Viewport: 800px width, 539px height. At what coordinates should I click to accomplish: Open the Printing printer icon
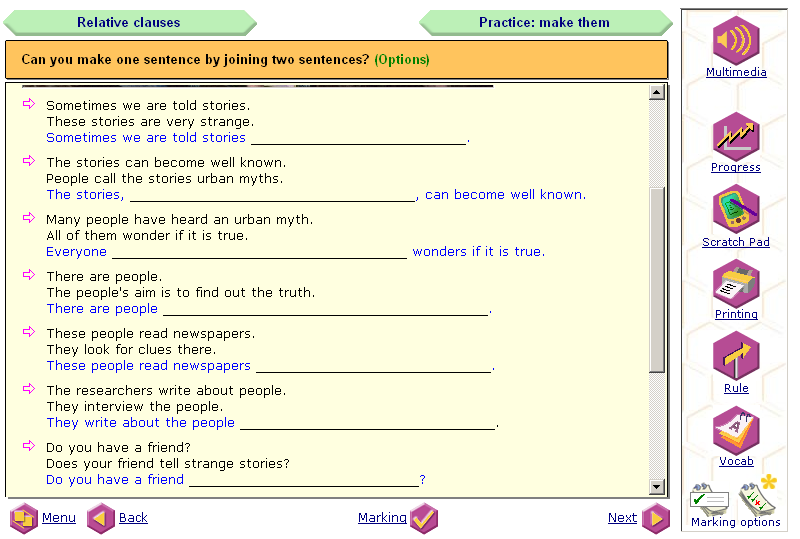[x=736, y=283]
